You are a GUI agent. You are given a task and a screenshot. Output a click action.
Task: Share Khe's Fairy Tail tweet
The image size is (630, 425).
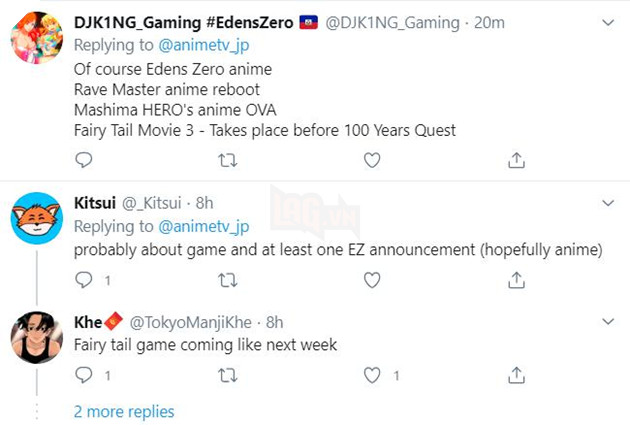click(516, 375)
